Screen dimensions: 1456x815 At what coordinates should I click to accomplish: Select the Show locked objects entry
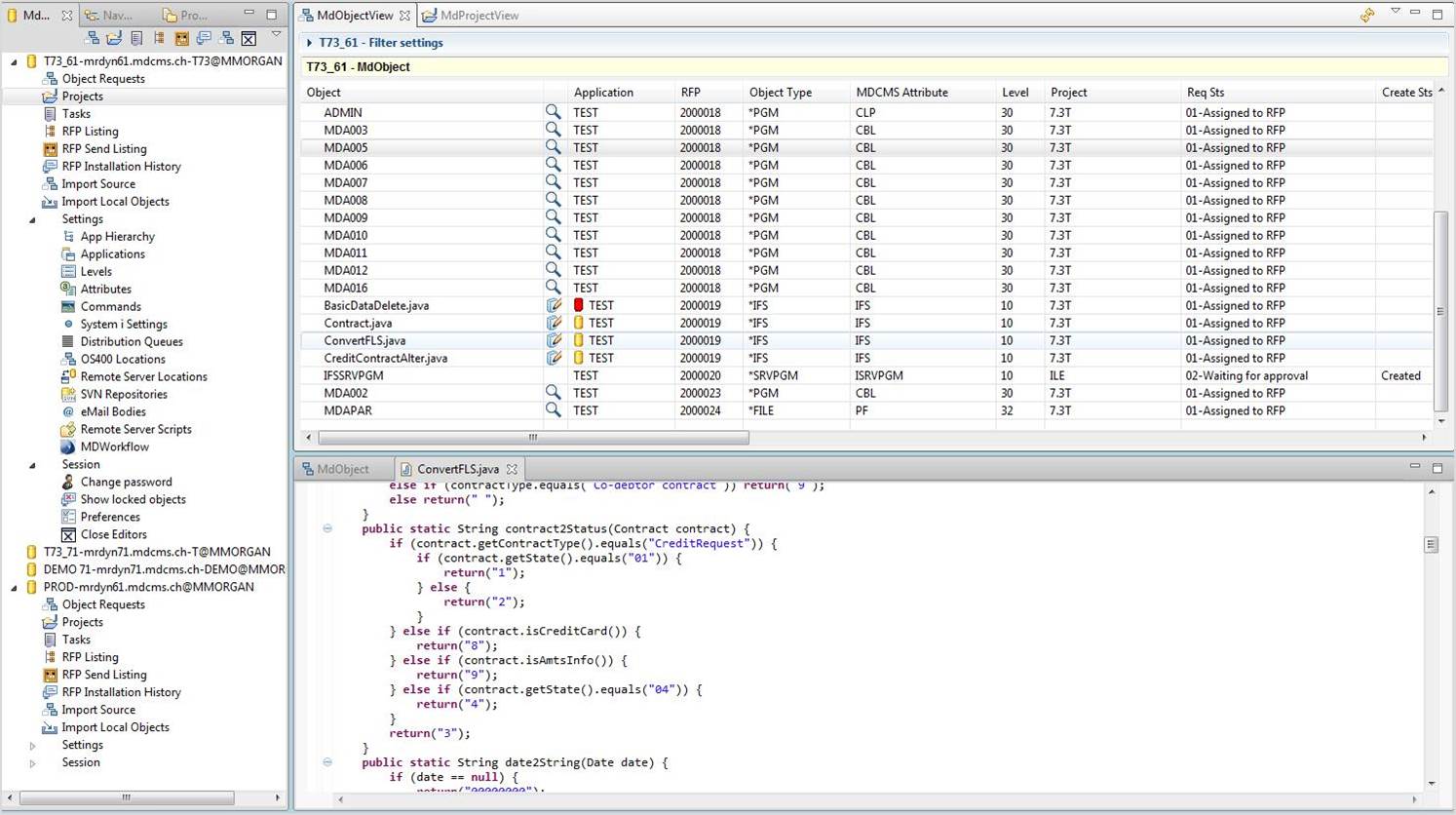tap(134, 499)
